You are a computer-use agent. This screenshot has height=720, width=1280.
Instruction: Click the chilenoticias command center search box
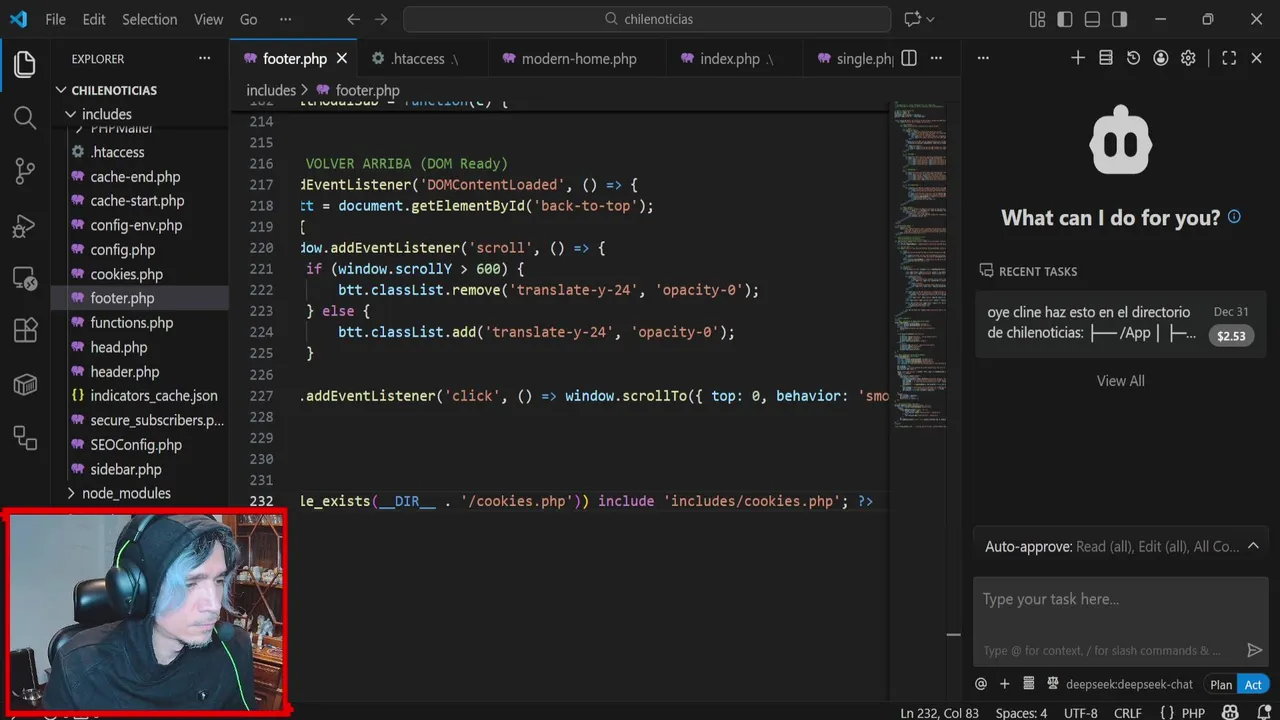point(647,19)
